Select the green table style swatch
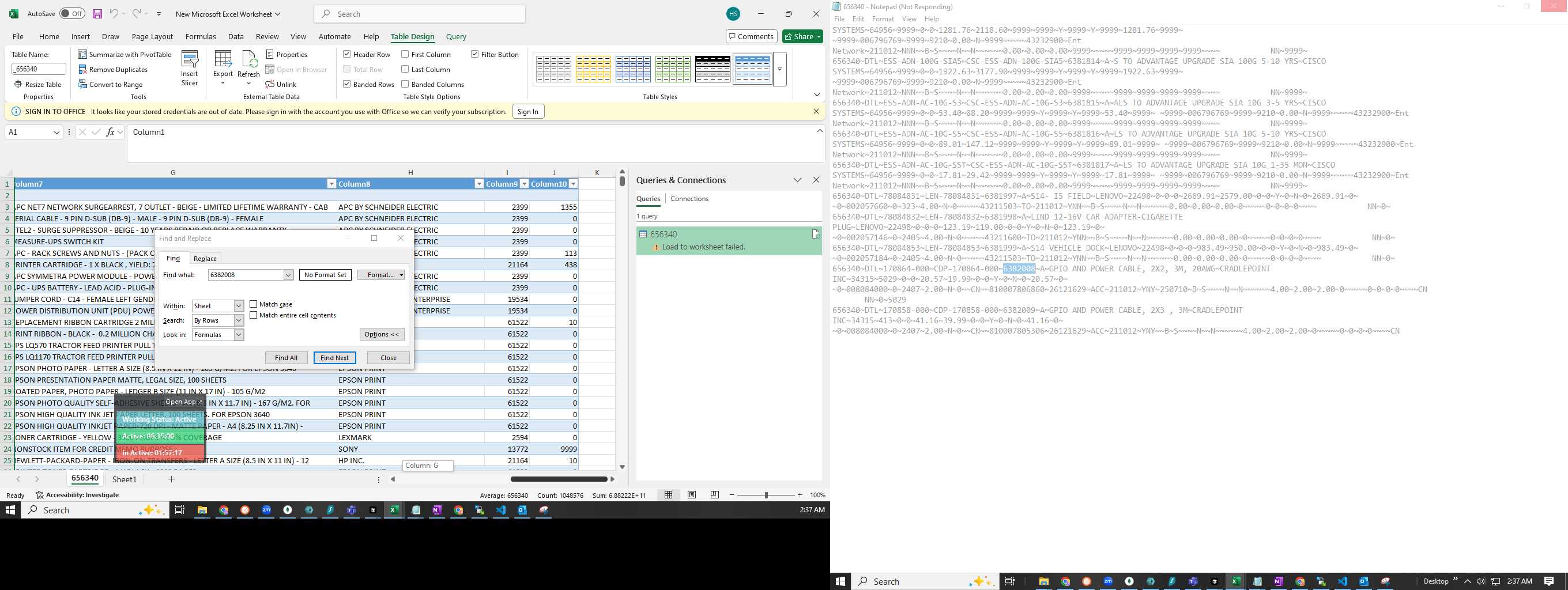This screenshot has height=590, width=1568. [673, 69]
